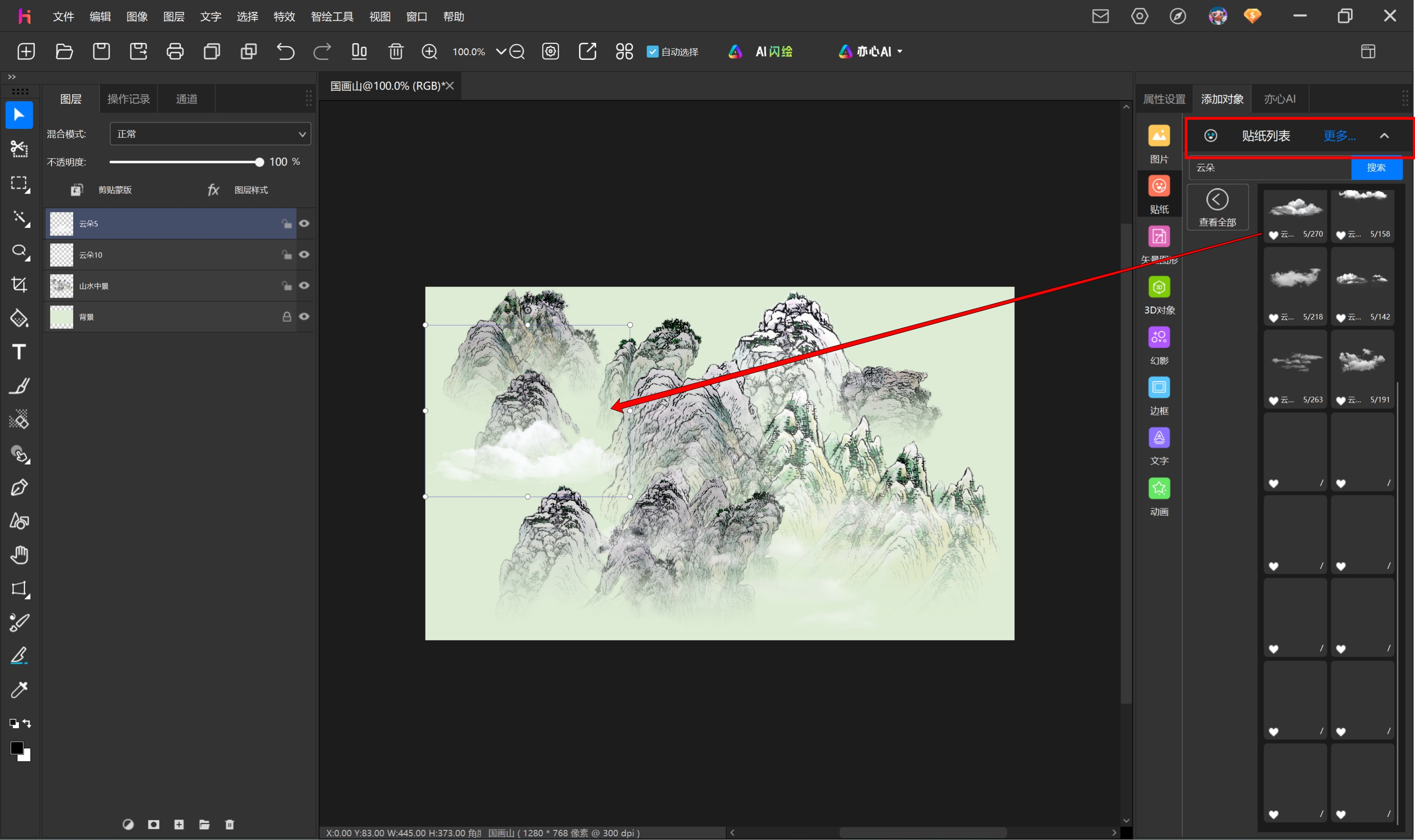Viewport: 1415px width, 840px height.
Task: Hide the 云朵10 layer
Action: click(x=304, y=255)
